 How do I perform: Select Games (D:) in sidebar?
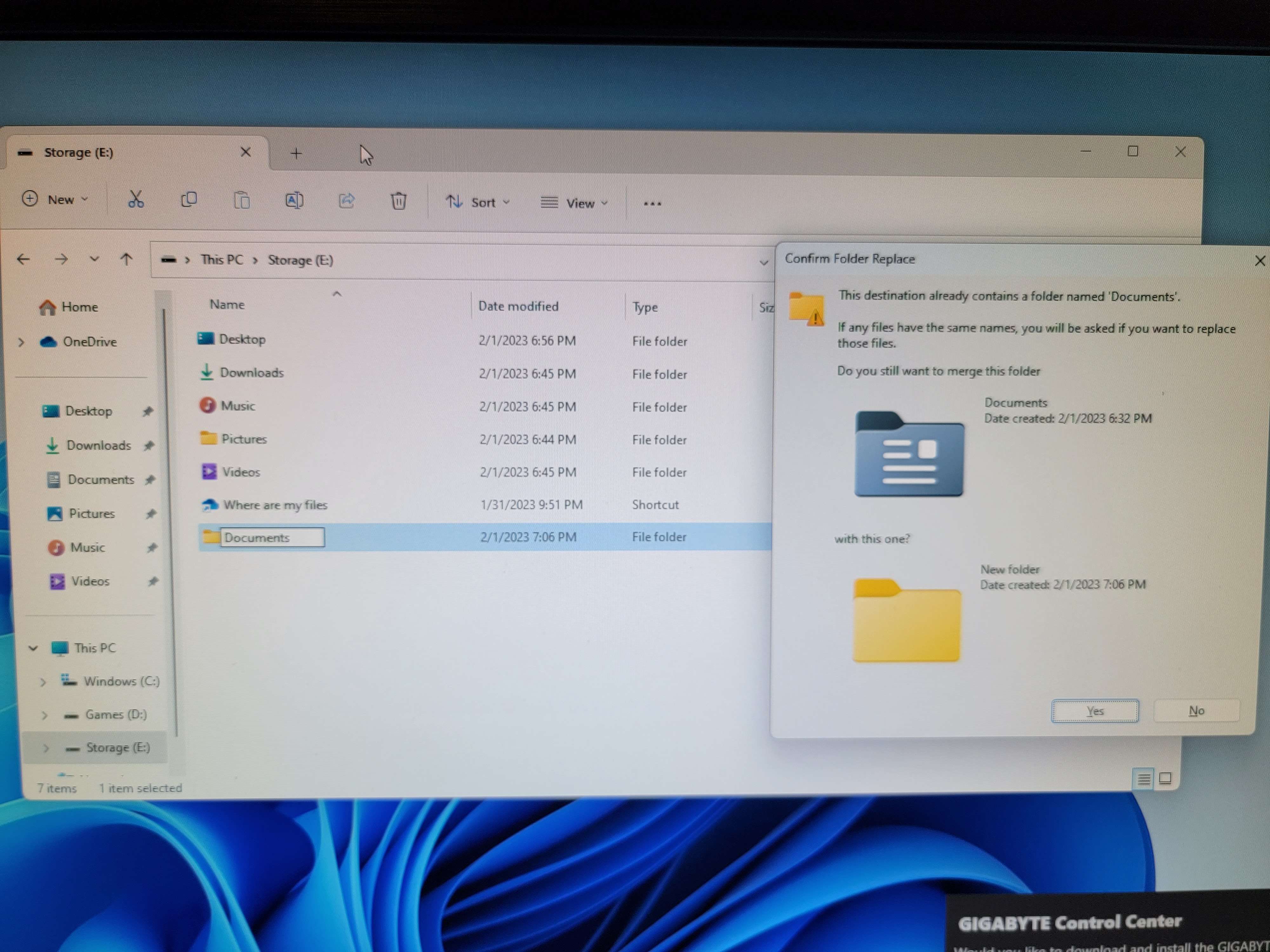(x=106, y=714)
